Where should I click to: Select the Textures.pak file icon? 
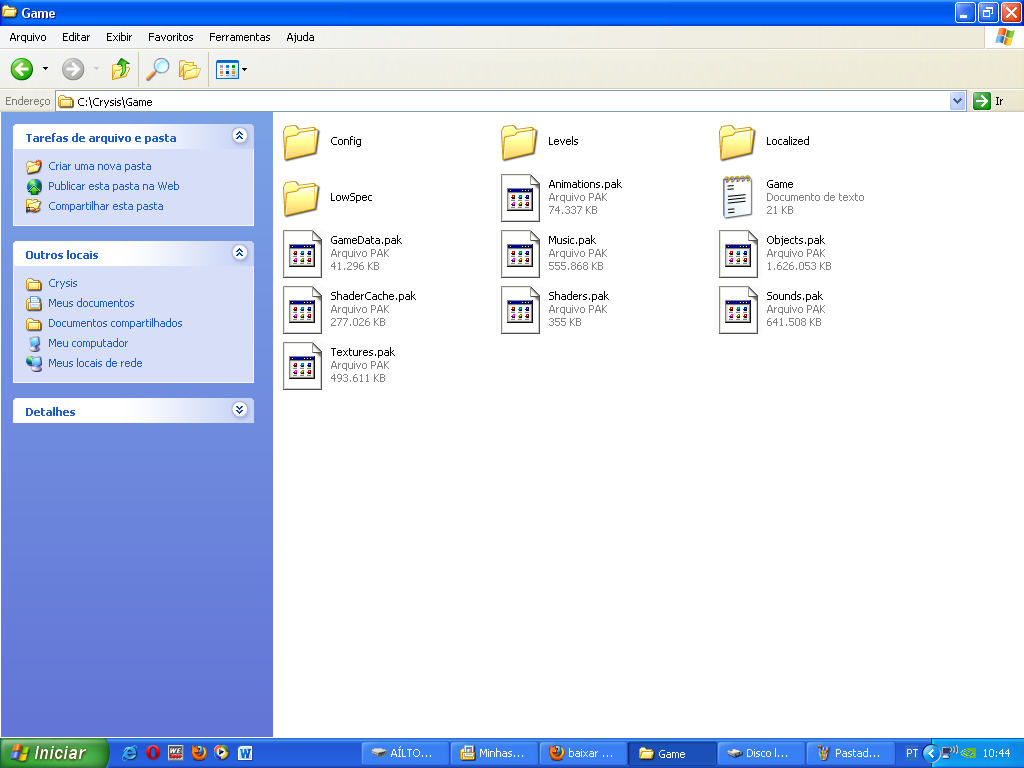[302, 366]
